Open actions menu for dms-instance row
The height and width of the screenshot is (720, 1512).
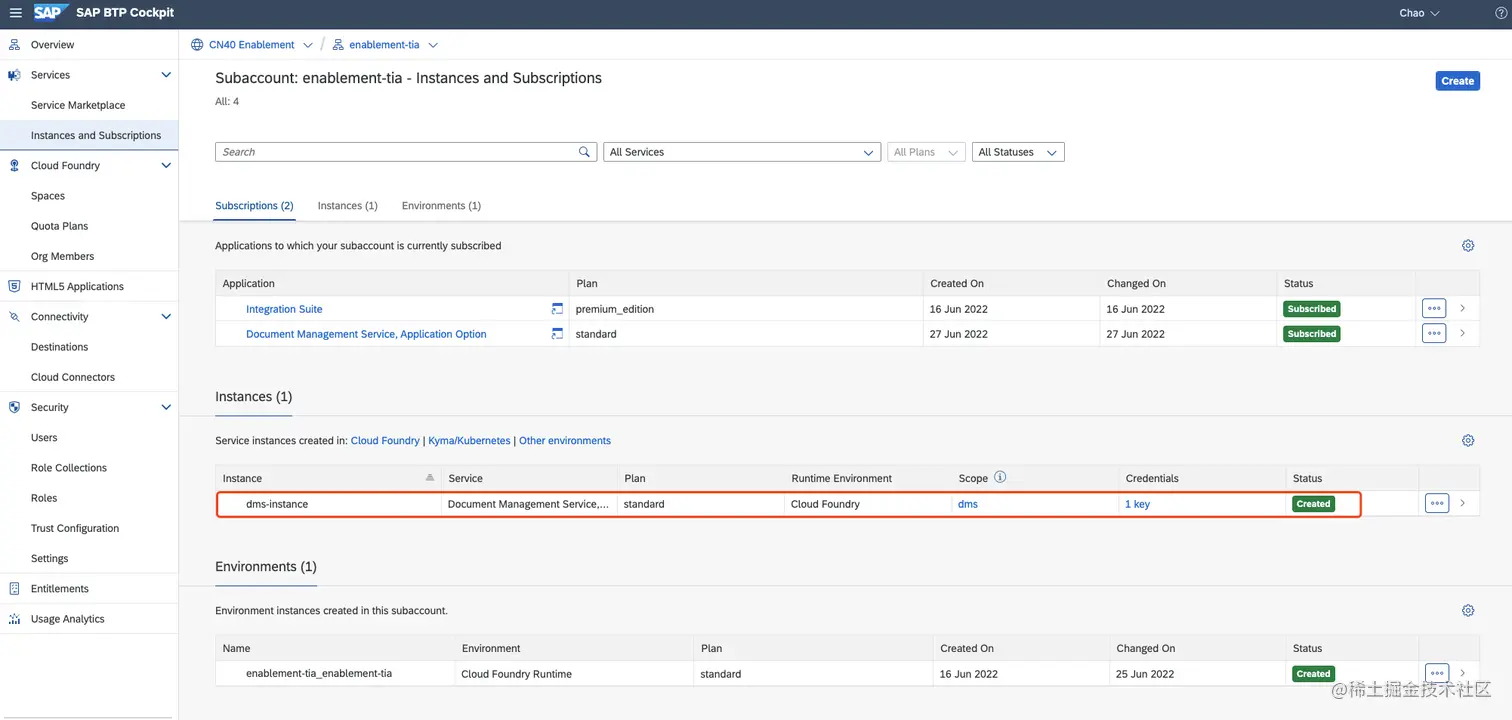1436,504
